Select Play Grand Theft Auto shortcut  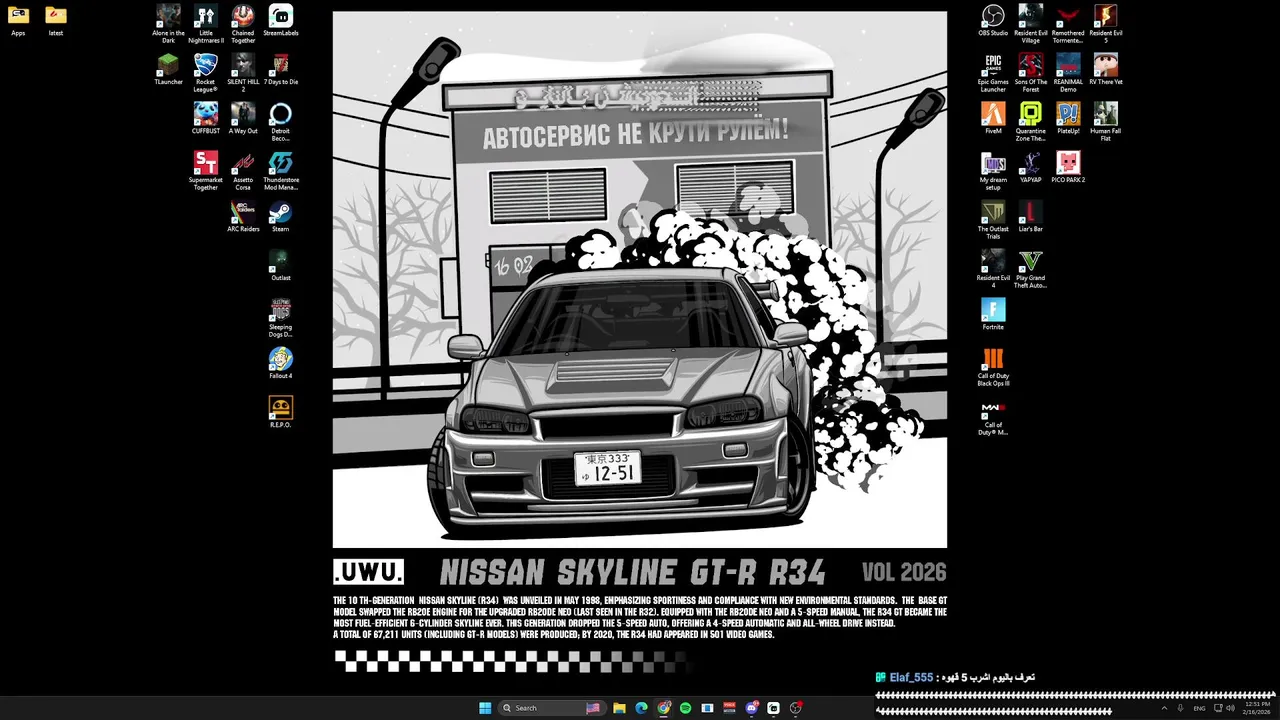click(1031, 268)
